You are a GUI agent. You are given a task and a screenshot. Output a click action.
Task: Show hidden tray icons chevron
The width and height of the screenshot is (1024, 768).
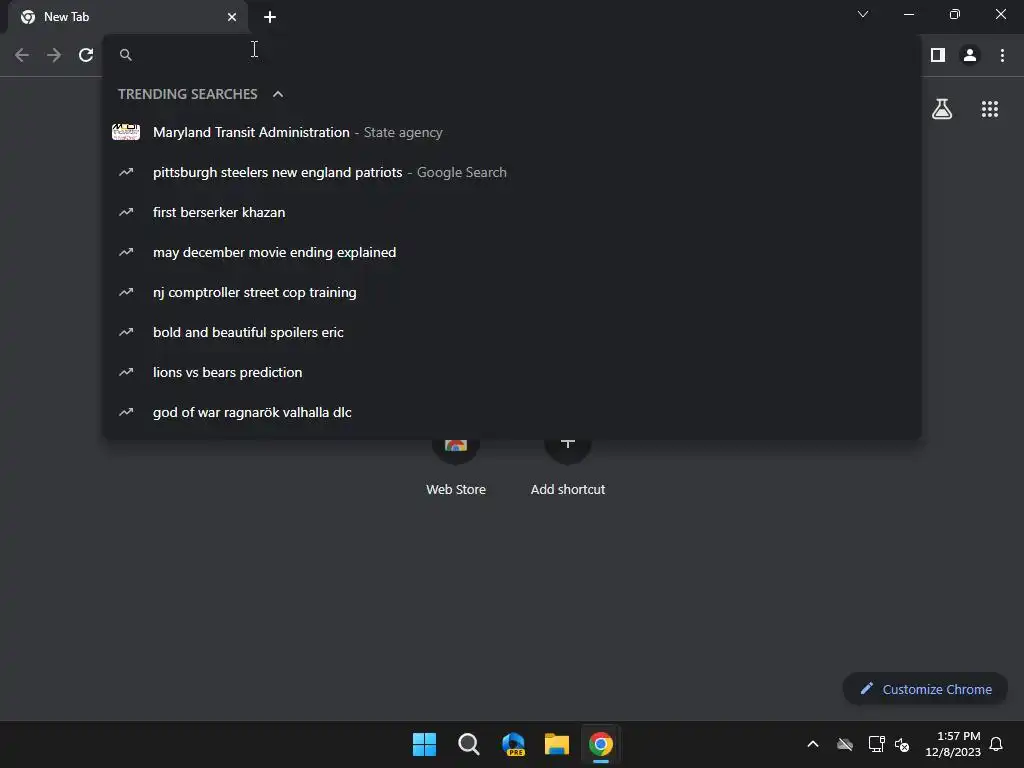point(813,744)
